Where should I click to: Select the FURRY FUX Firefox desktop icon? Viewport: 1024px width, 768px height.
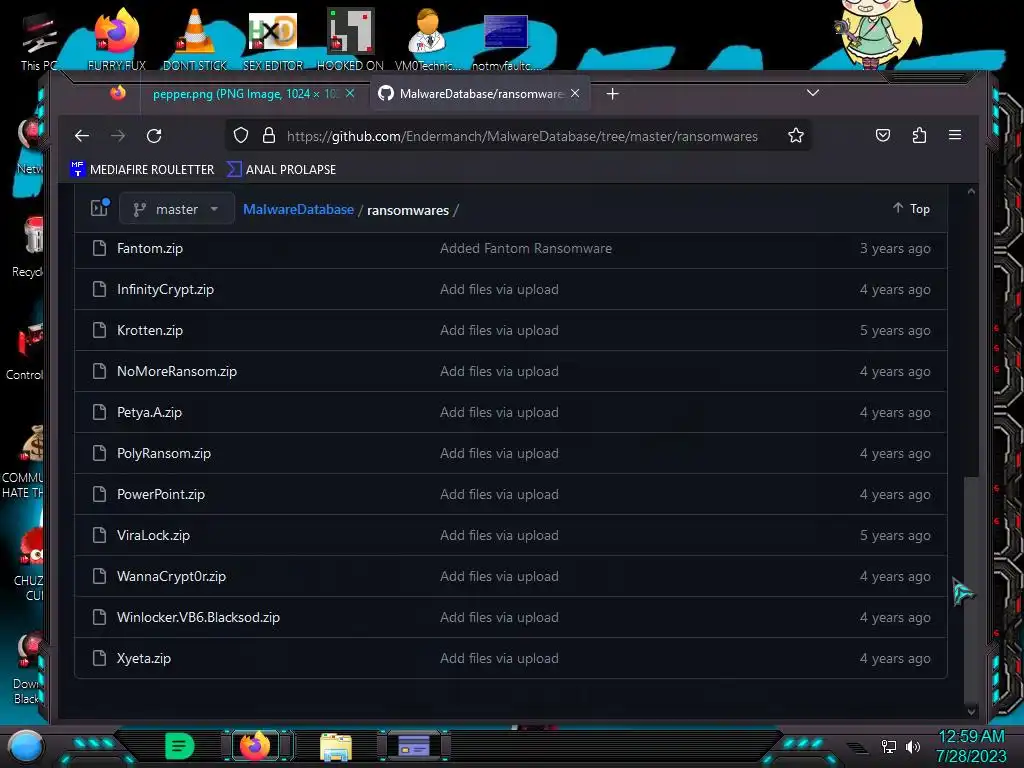tap(117, 39)
